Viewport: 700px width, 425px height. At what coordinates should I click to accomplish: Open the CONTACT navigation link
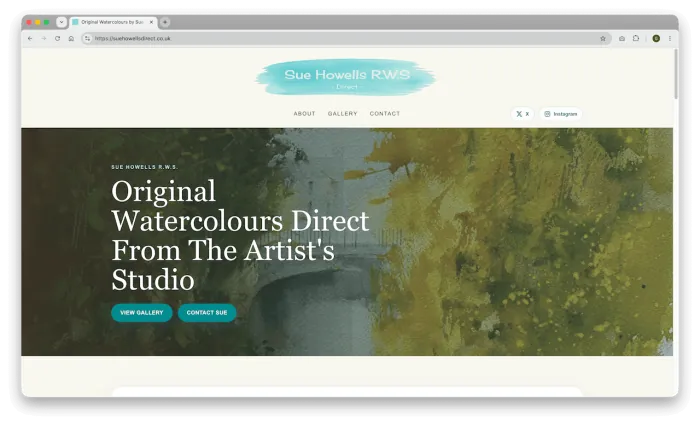385,114
